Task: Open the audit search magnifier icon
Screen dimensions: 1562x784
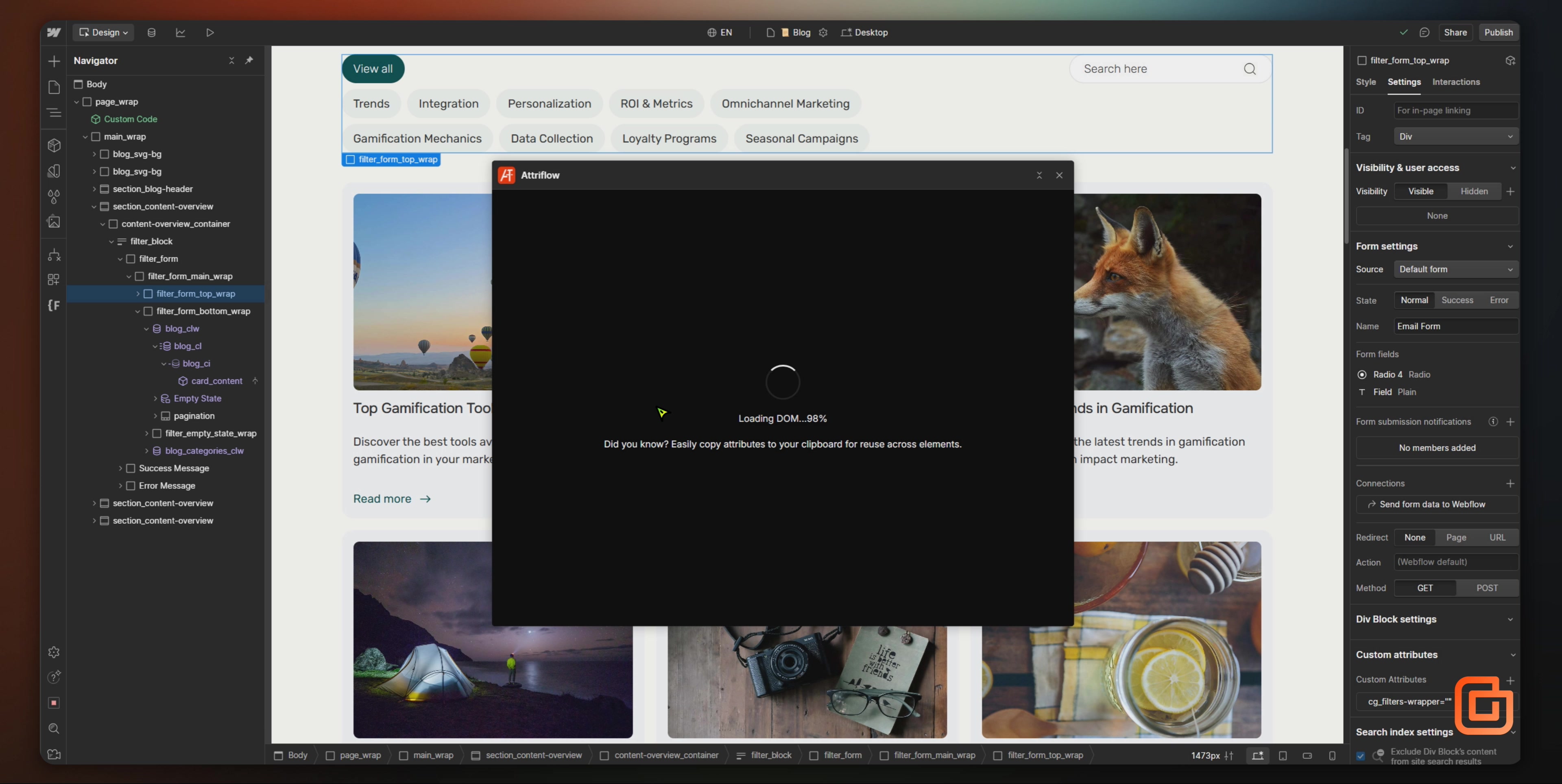Action: 54,728
